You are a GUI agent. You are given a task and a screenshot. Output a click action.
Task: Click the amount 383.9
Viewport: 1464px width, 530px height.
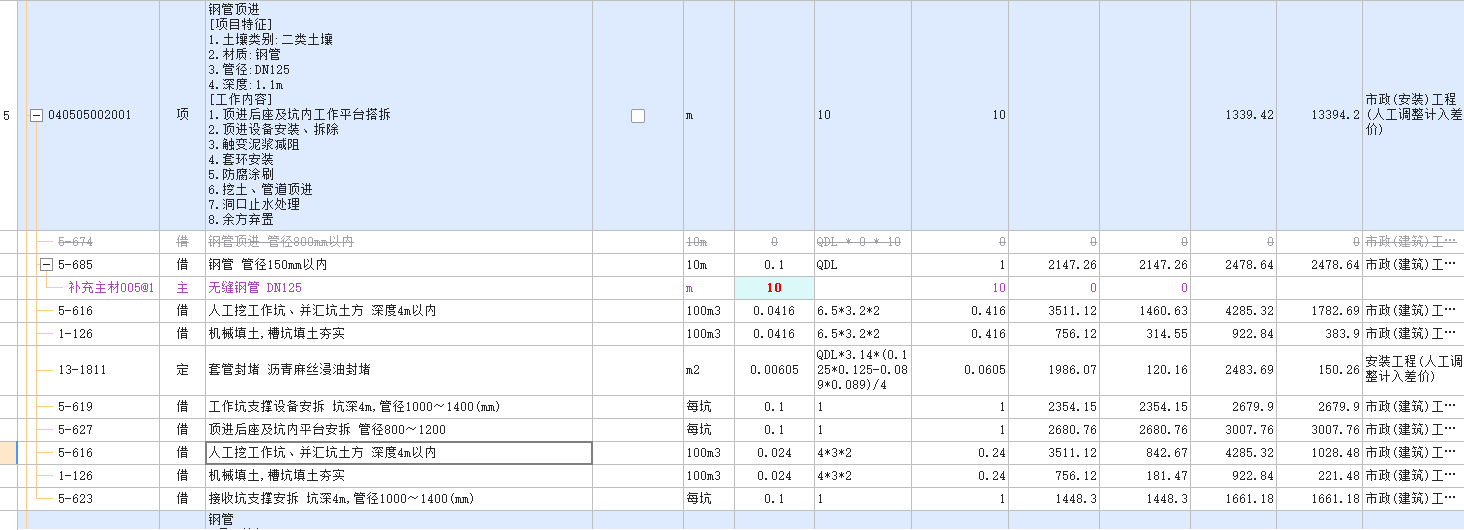point(1342,334)
